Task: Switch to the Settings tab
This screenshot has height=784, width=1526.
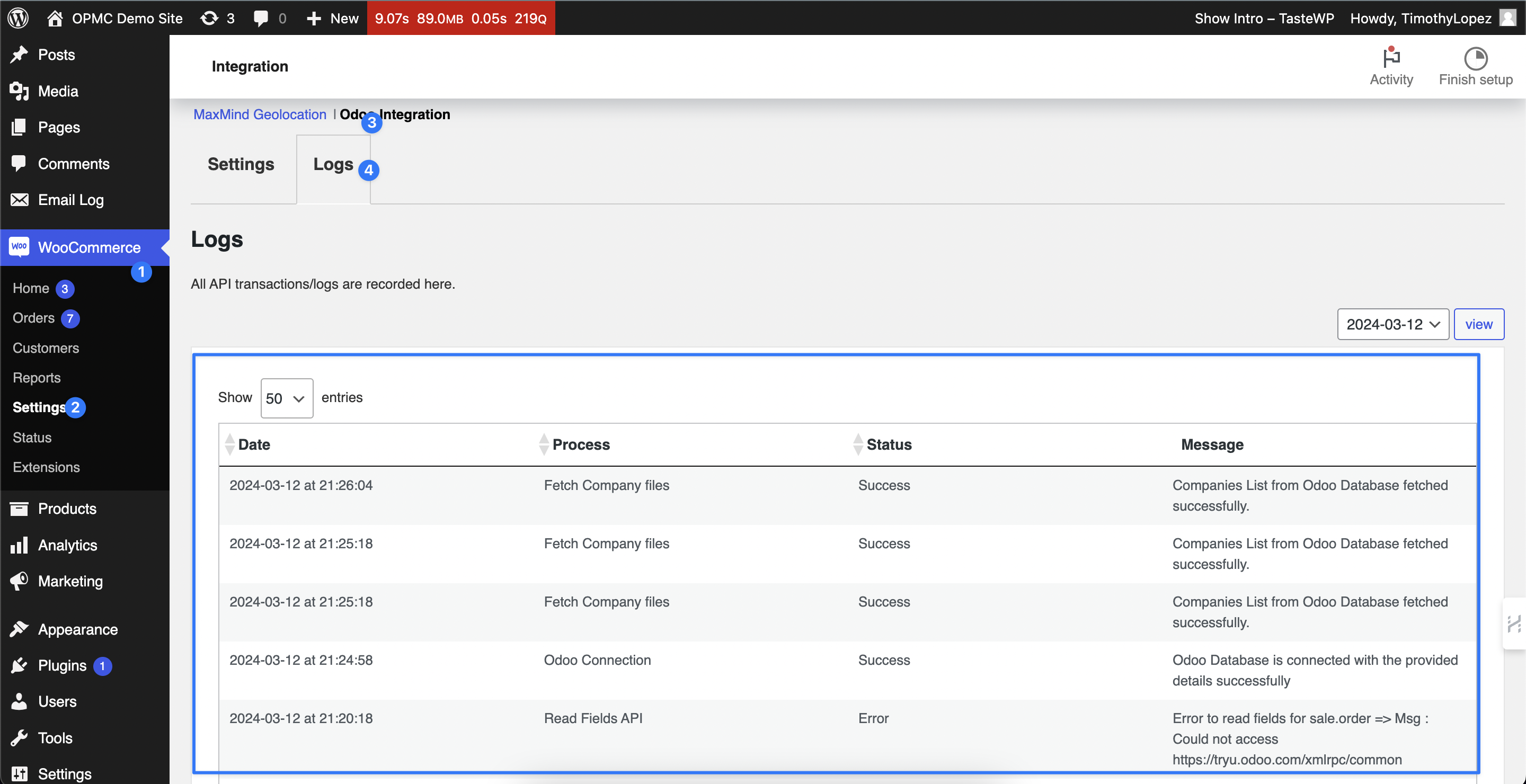Action: pos(241,164)
